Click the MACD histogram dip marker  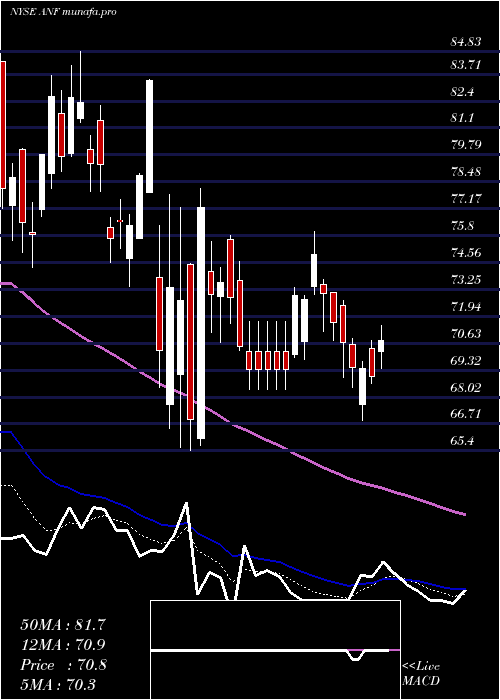pyautogui.click(x=355, y=655)
